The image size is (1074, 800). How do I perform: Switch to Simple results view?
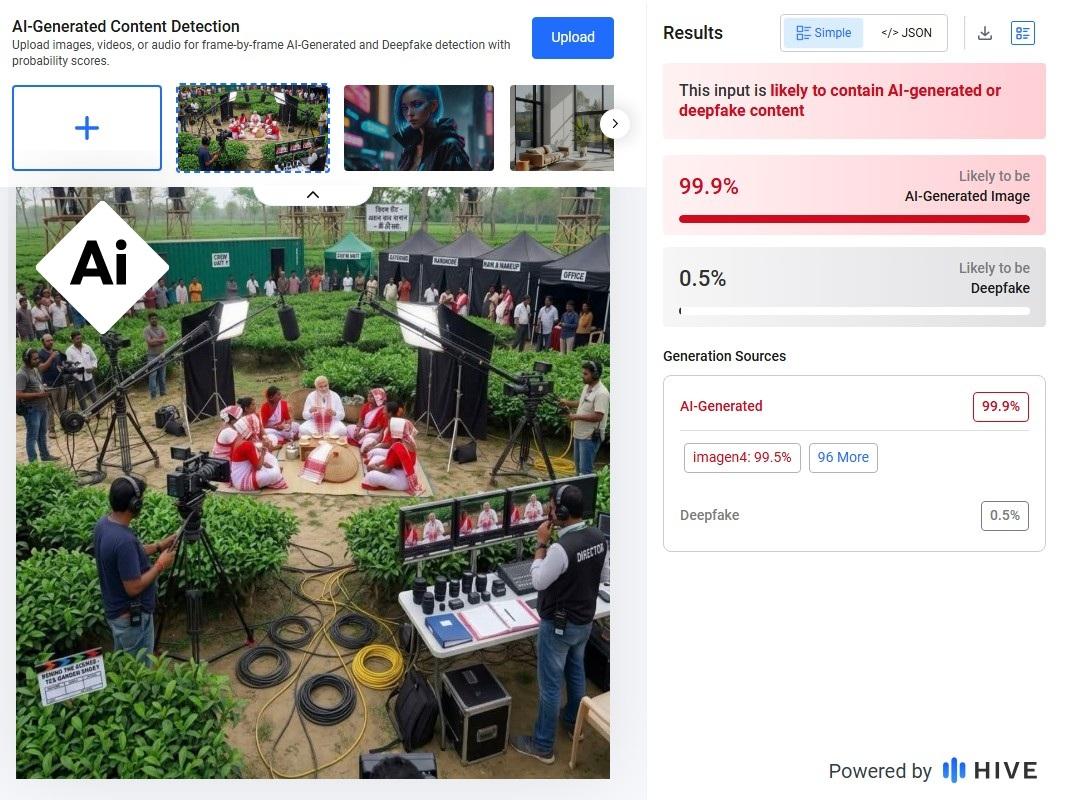tap(823, 33)
